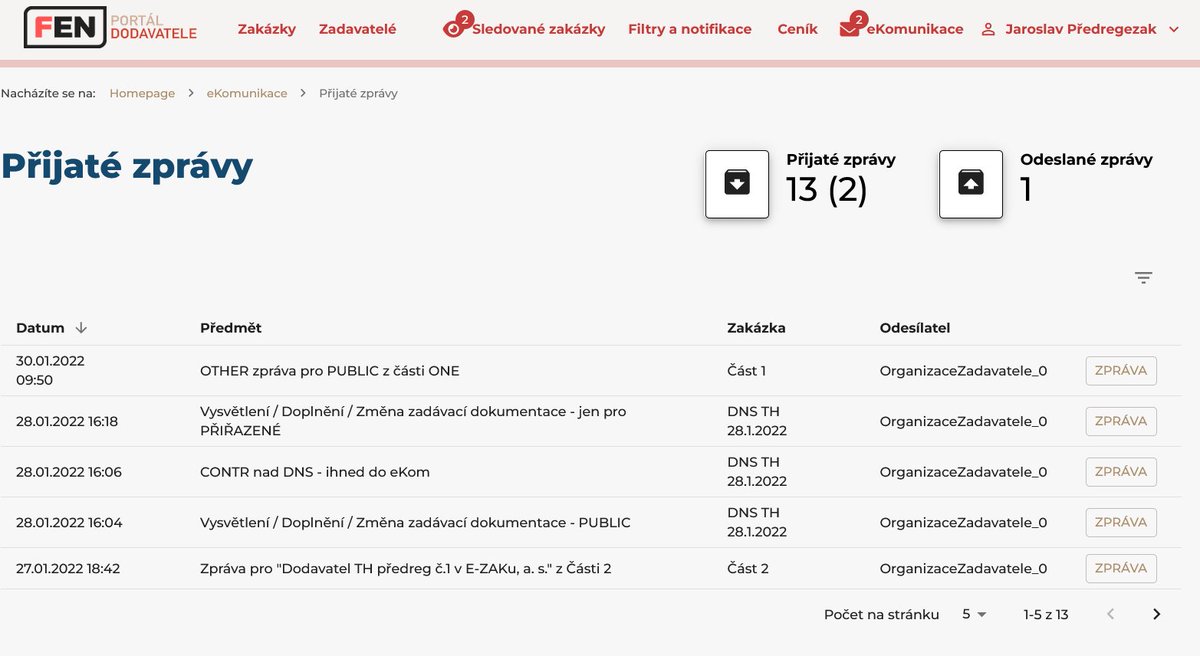Click date 27.01.2022 18:42
The image size is (1200, 656).
(68, 568)
